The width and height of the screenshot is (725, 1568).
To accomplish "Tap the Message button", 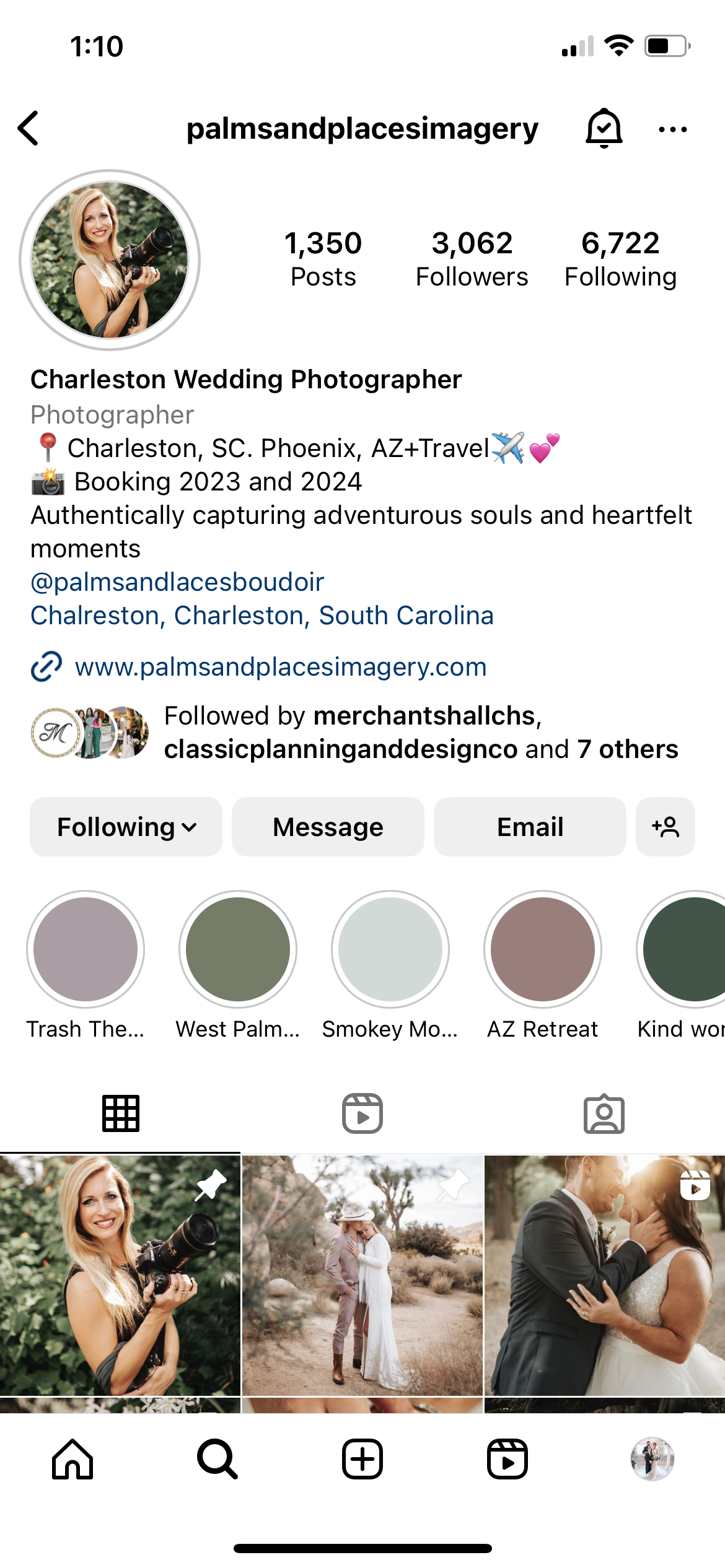I will pyautogui.click(x=328, y=827).
